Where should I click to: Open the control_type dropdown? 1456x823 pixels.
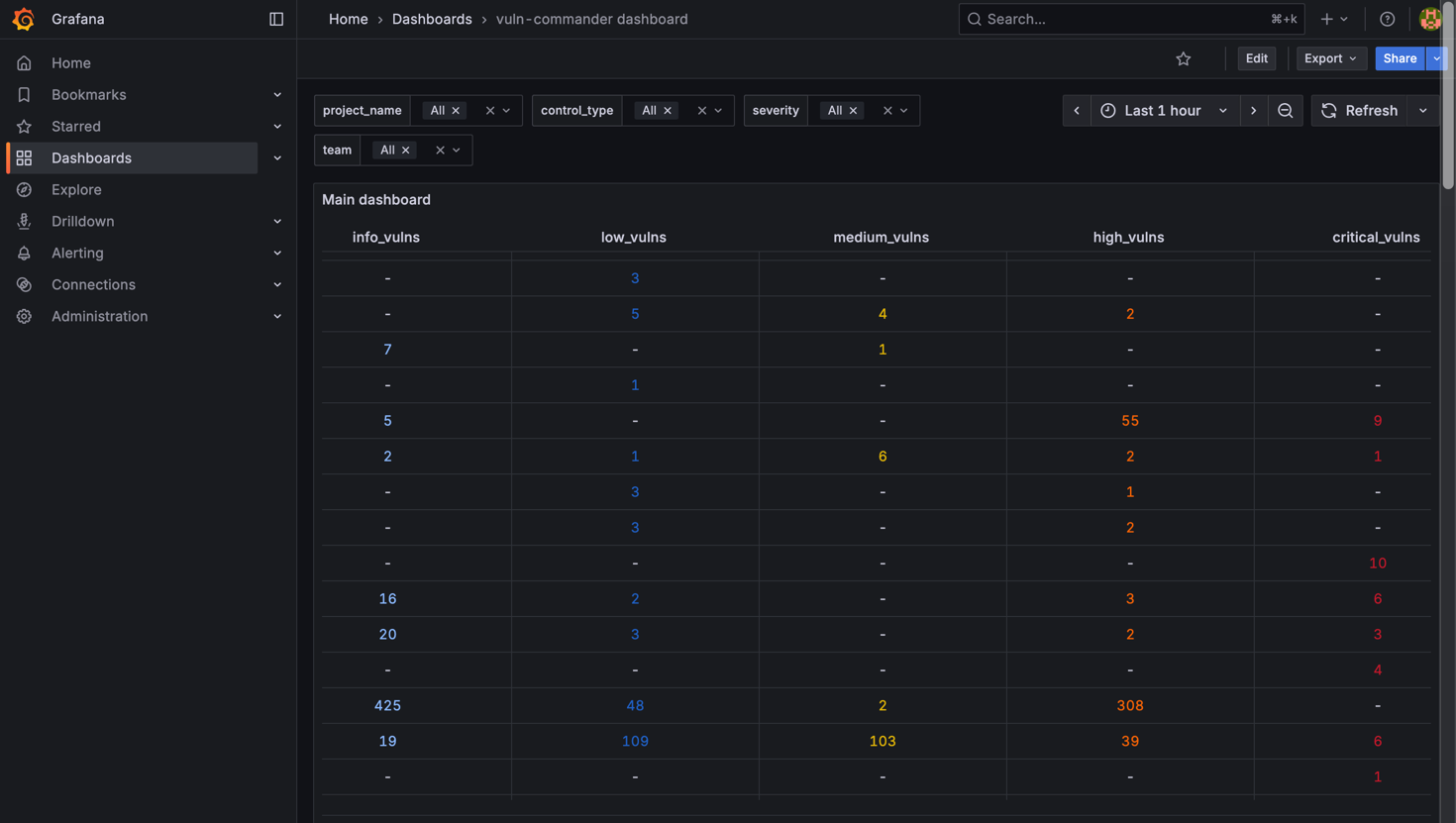[719, 111]
